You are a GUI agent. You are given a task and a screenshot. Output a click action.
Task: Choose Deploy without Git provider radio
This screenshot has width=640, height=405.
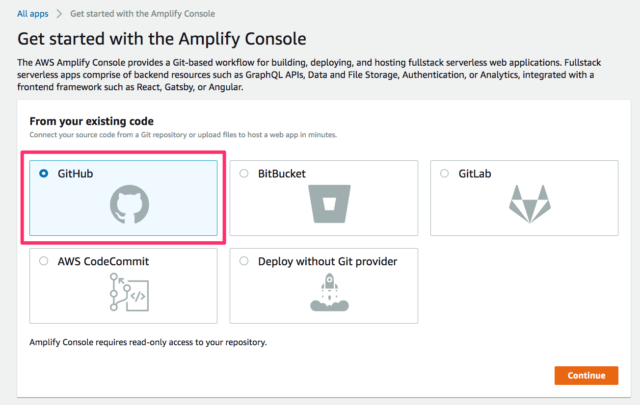[x=244, y=261]
